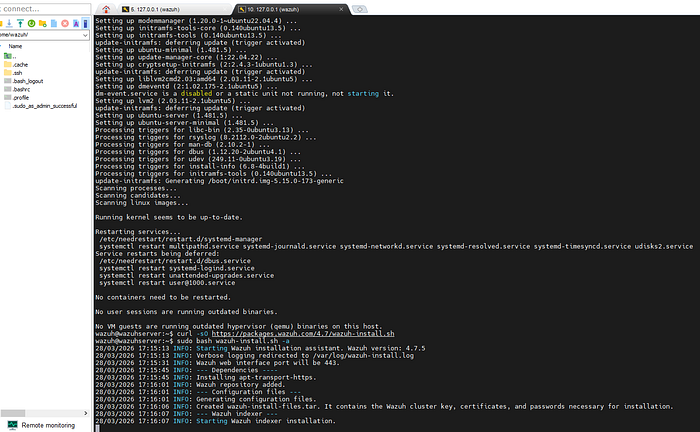Click the Remote monitoring chart icon

tap(12, 425)
